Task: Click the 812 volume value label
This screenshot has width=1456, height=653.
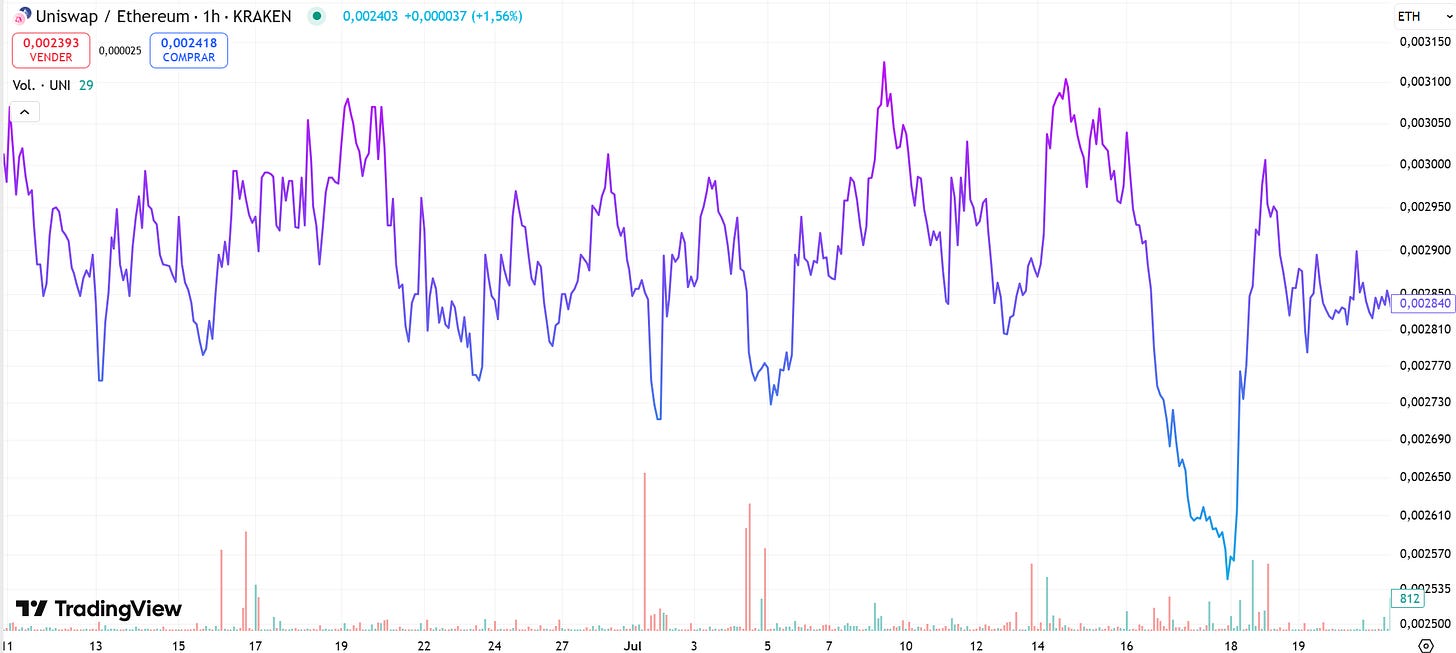Action: [1407, 599]
